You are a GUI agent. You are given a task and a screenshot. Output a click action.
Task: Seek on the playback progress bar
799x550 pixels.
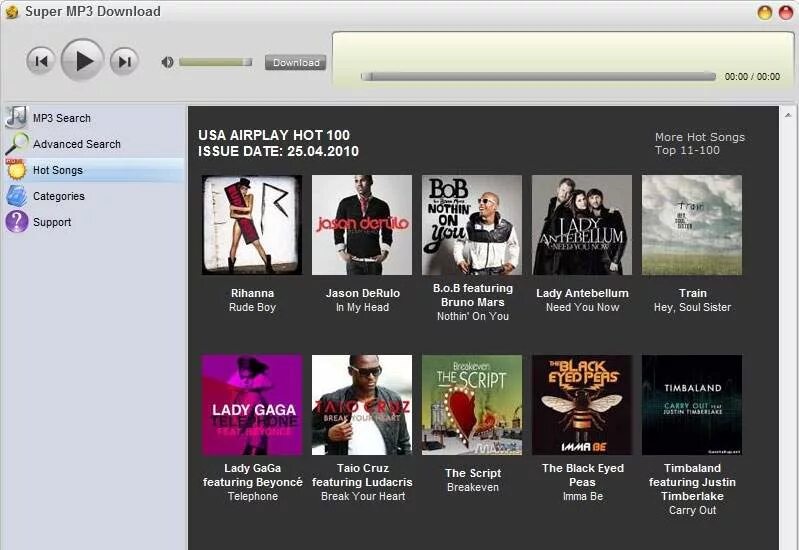point(538,76)
